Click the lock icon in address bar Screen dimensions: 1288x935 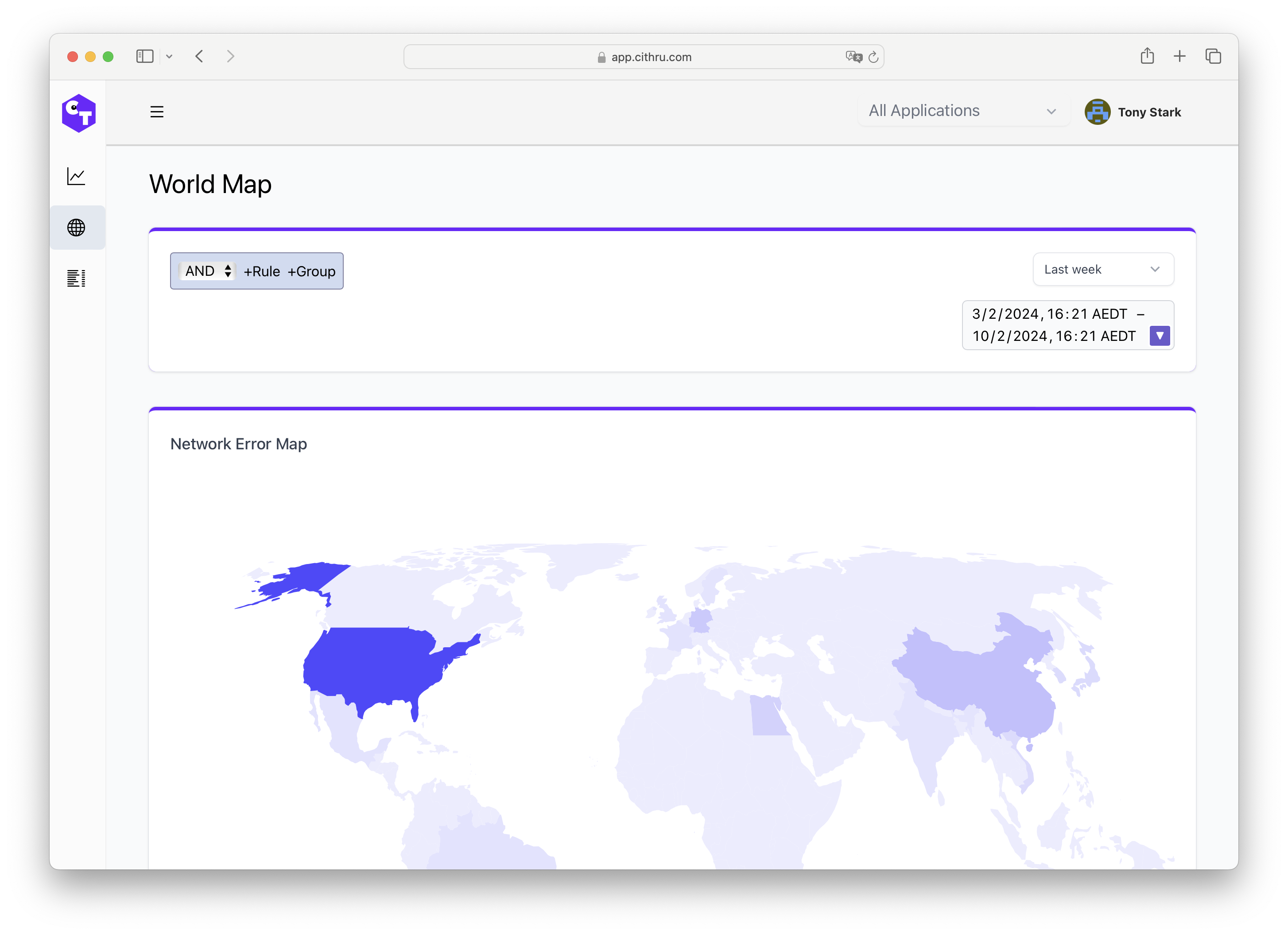point(601,58)
